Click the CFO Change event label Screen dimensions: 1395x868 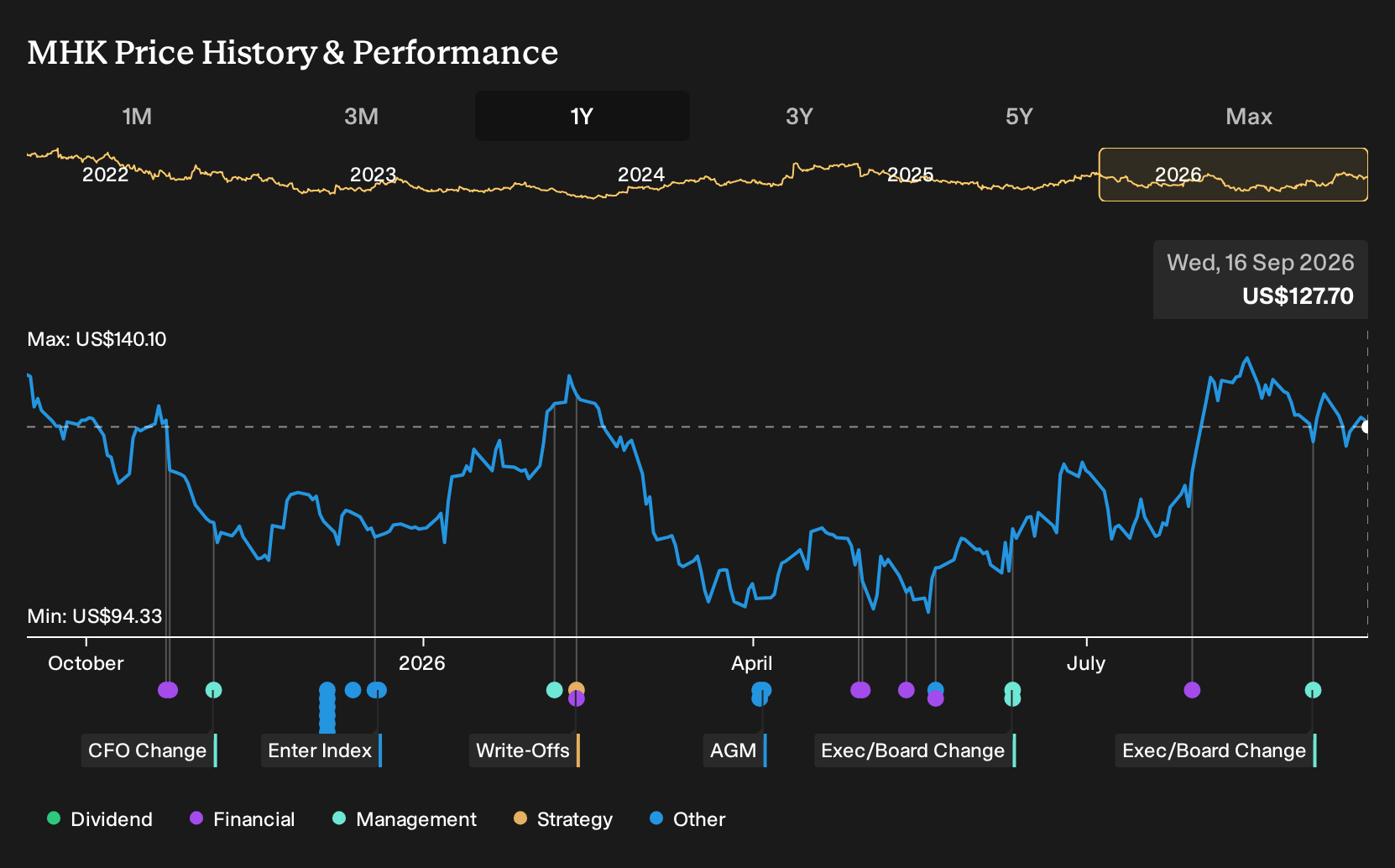tap(149, 750)
